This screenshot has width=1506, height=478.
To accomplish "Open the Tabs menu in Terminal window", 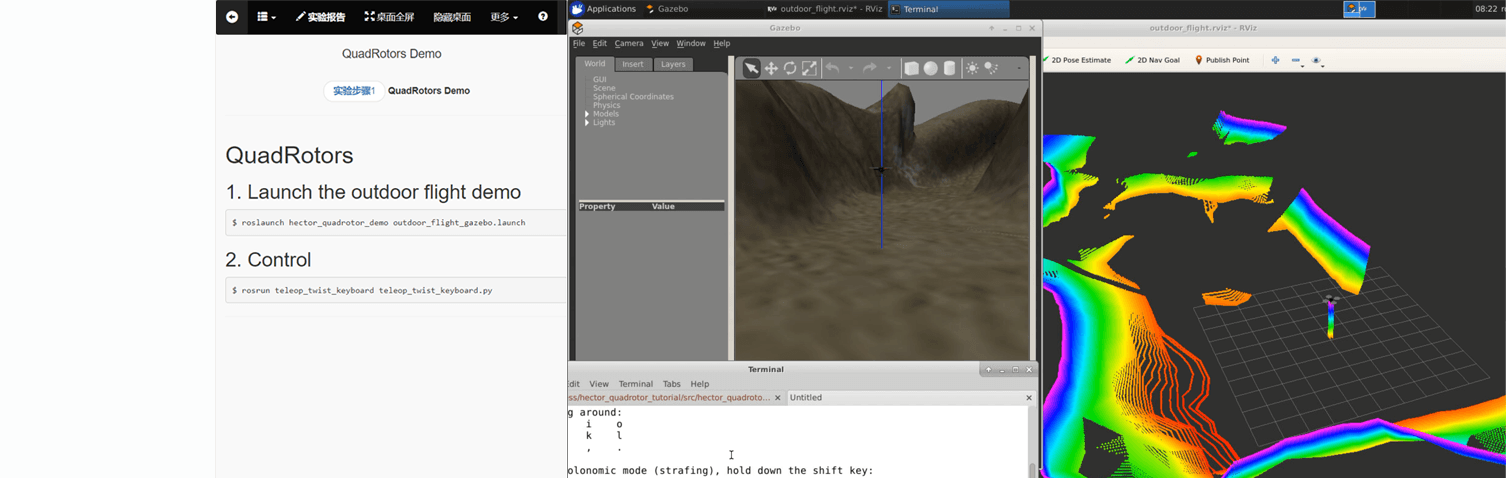I will point(672,384).
